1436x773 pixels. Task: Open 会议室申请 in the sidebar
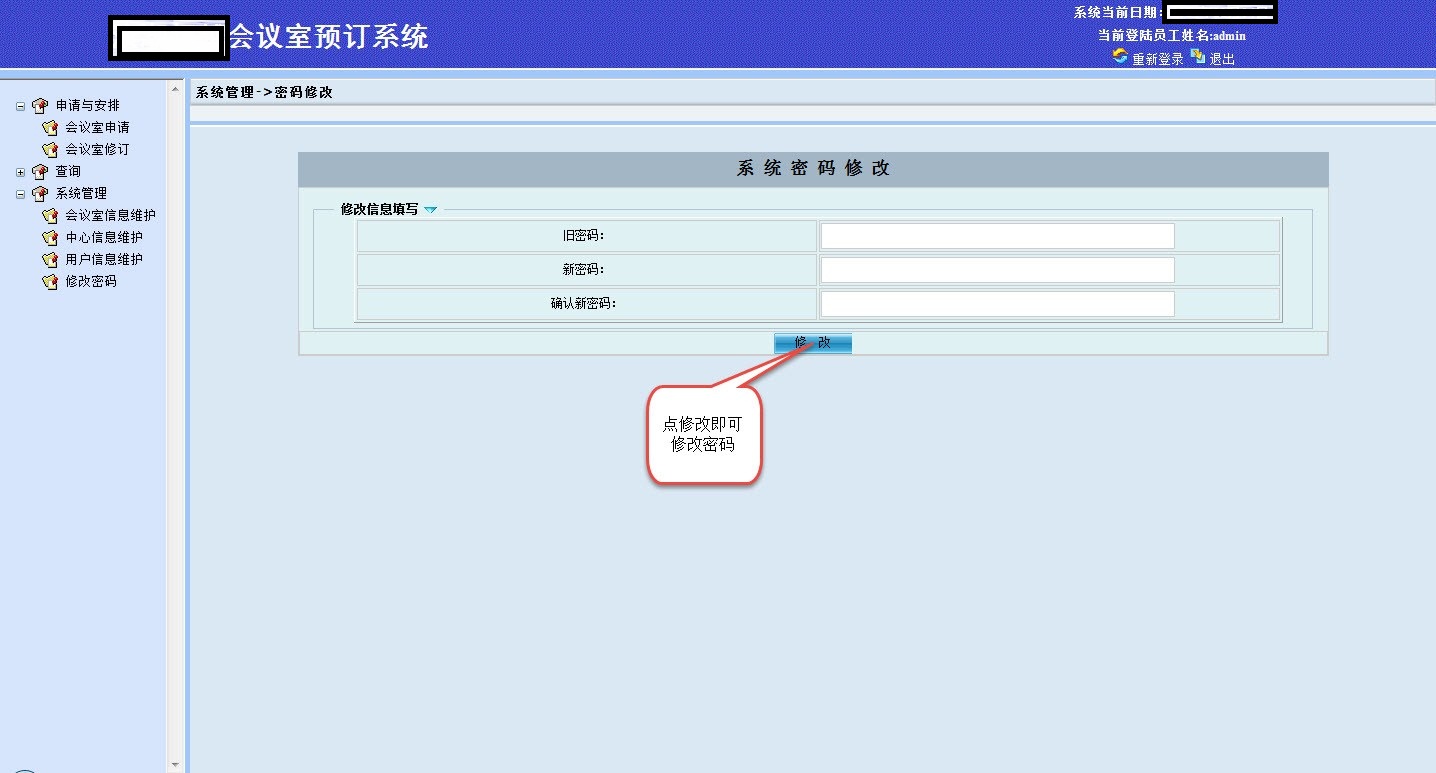[x=97, y=127]
